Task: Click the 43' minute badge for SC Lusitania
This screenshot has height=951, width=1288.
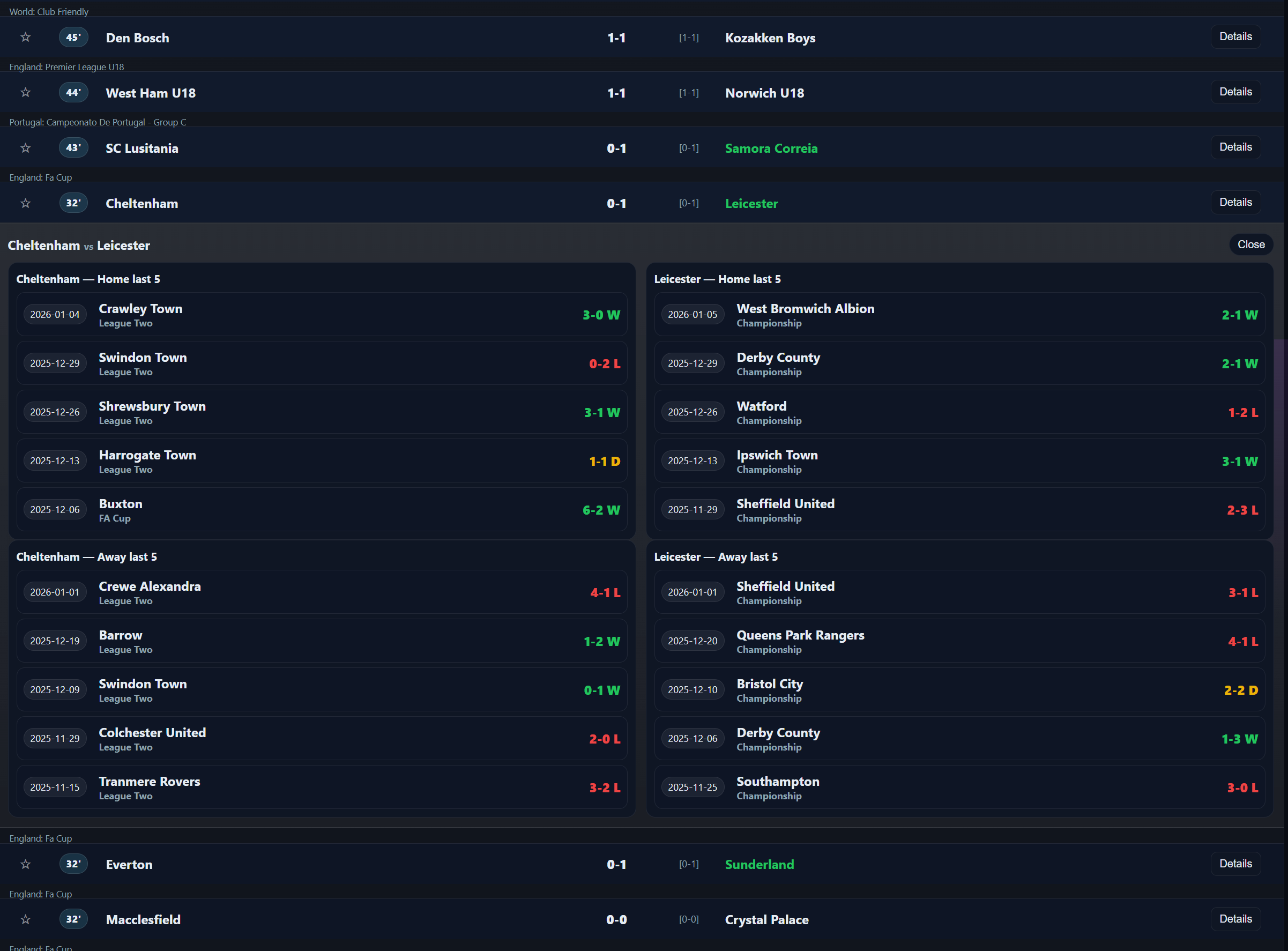Action: pyautogui.click(x=73, y=148)
